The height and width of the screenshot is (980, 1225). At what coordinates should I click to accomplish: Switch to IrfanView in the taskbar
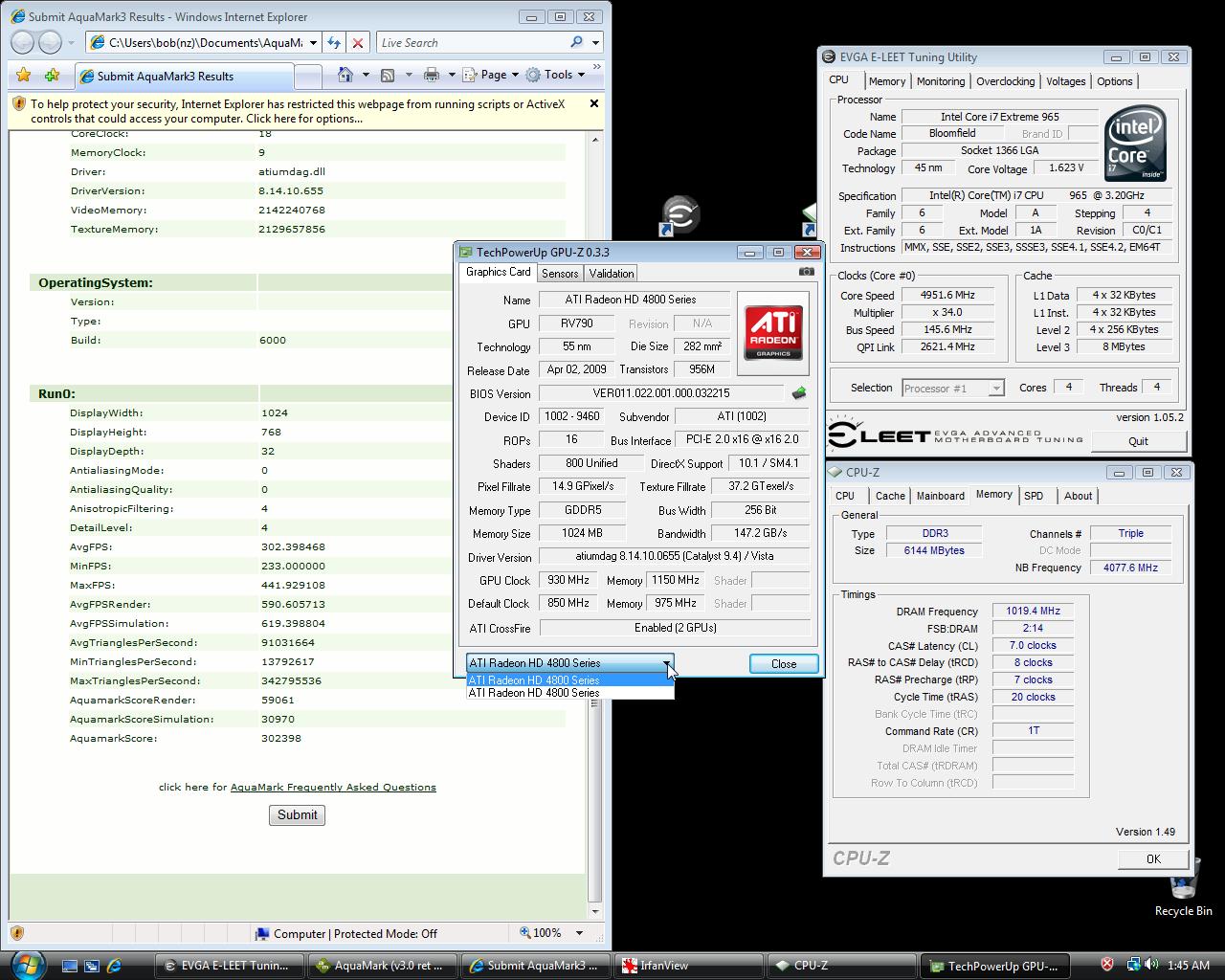[x=688, y=966]
